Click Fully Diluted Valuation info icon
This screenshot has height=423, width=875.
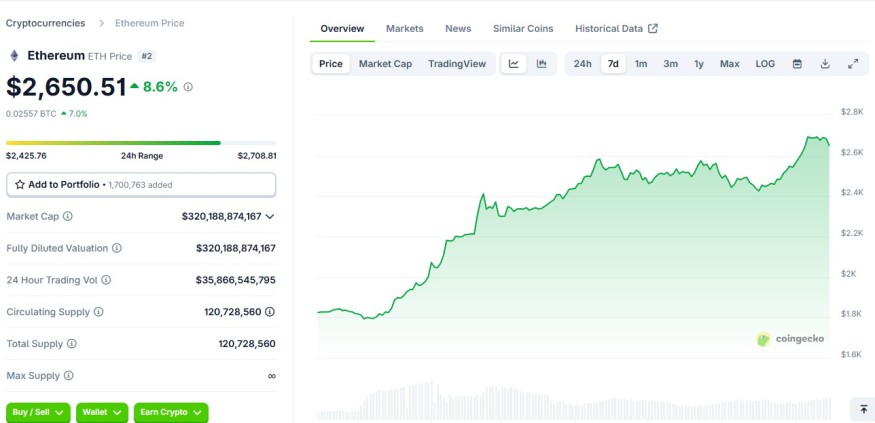tap(117, 248)
